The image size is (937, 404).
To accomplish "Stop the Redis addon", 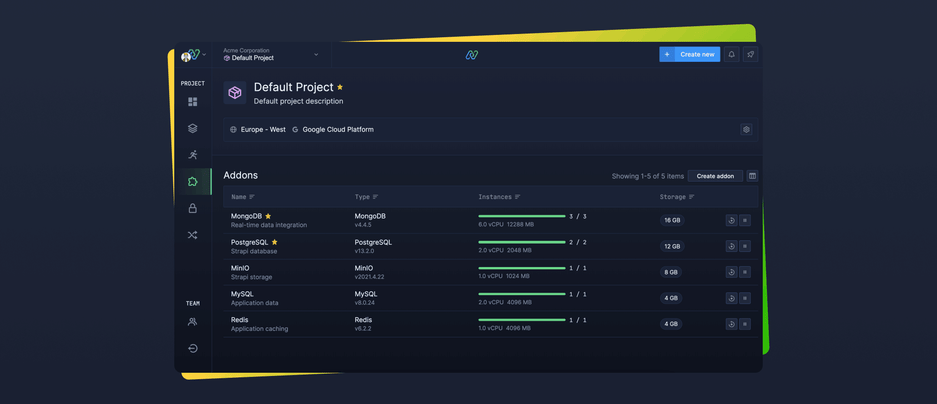I will (745, 324).
